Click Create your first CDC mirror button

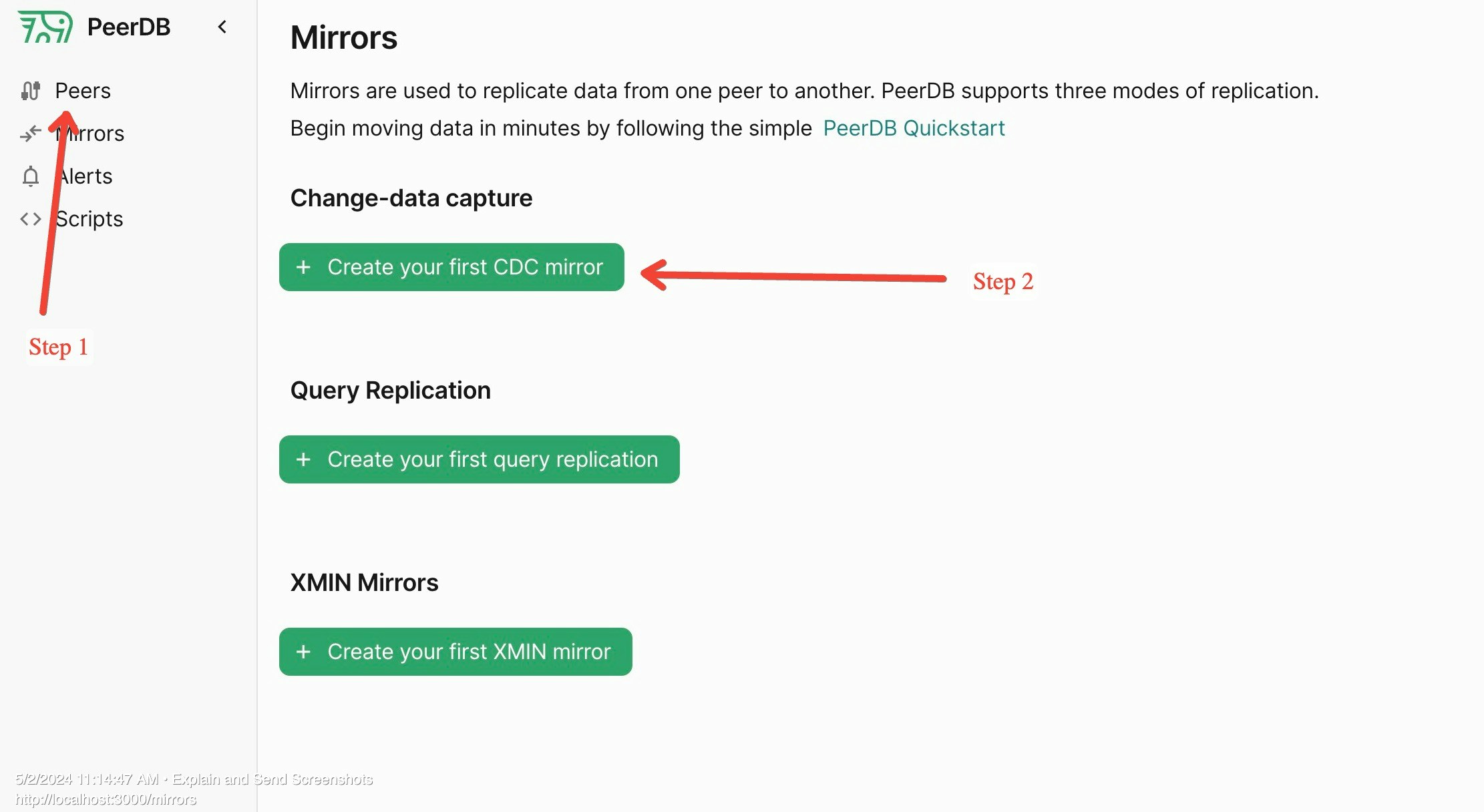451,267
